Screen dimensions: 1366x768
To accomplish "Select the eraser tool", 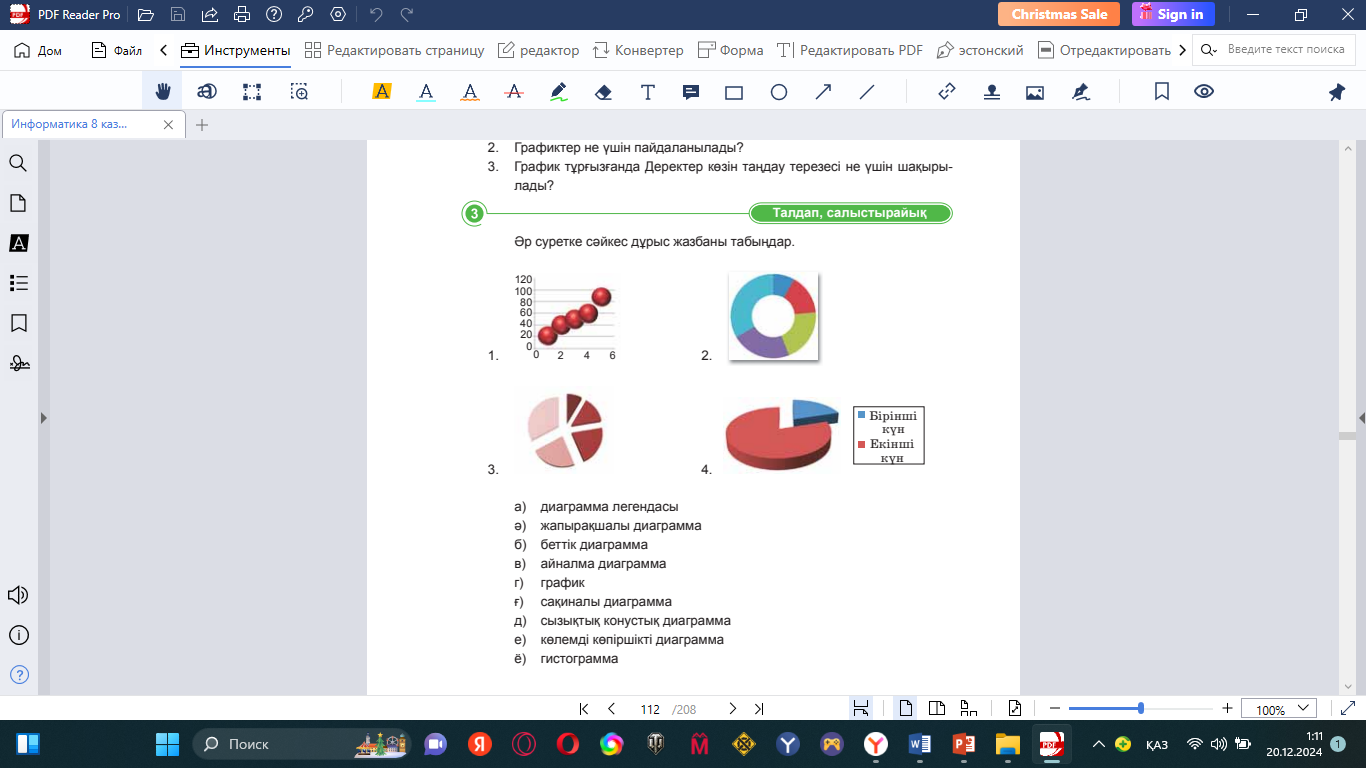I will click(603, 92).
